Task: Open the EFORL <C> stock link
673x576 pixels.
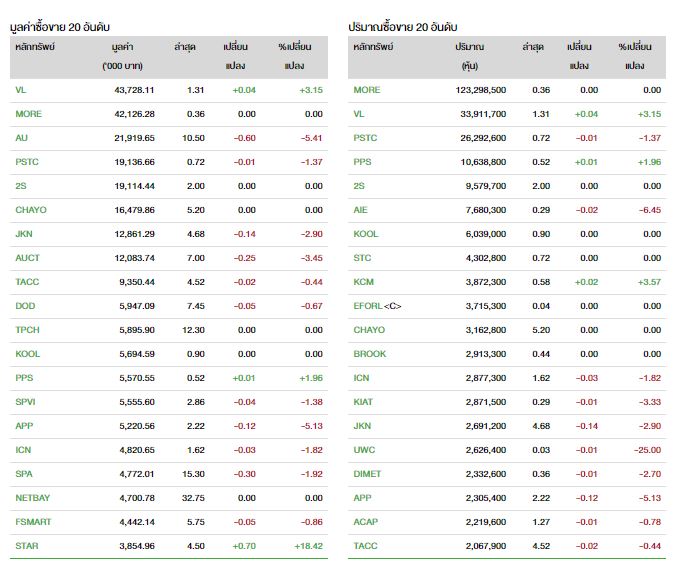Action: pyautogui.click(x=377, y=306)
